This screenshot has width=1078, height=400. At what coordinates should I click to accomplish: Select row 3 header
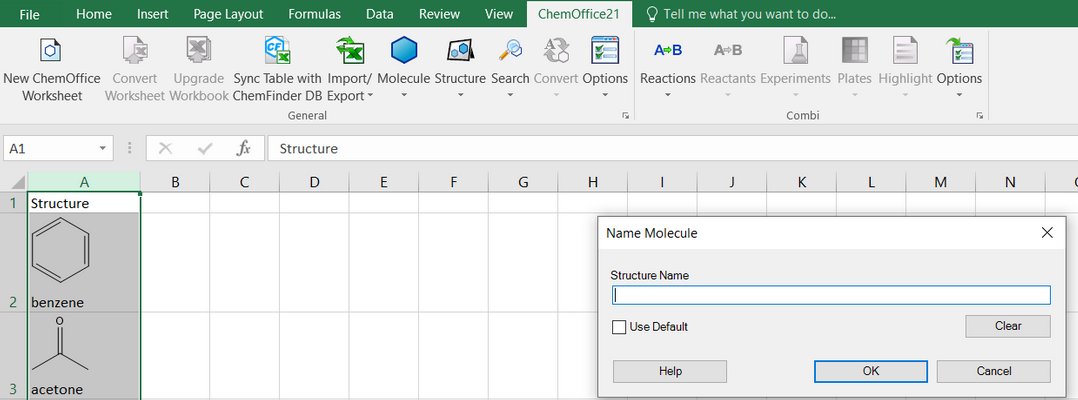pyautogui.click(x=13, y=355)
